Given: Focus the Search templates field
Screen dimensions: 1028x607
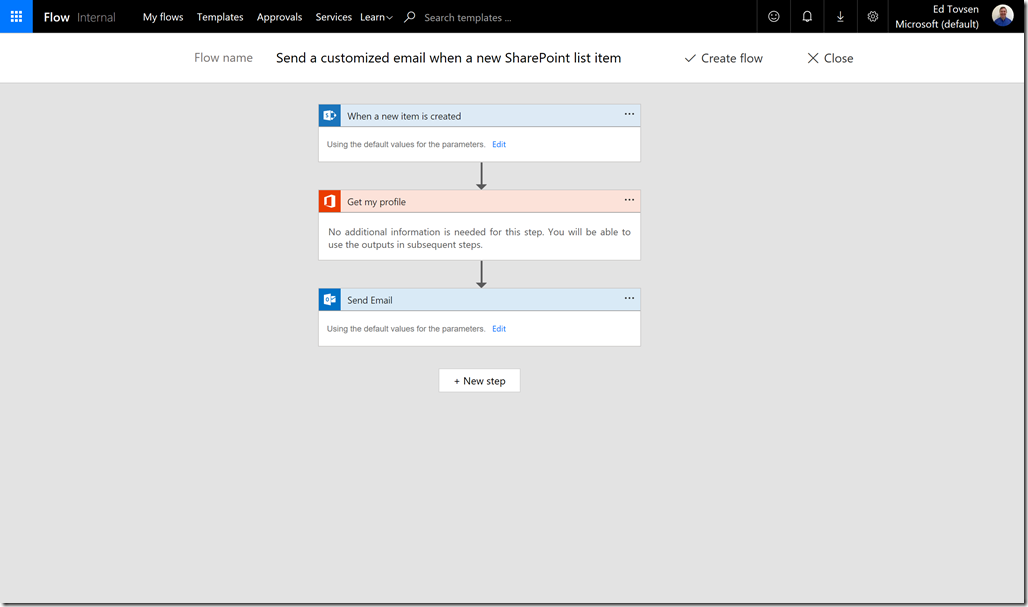Looking at the screenshot, I should (x=467, y=18).
